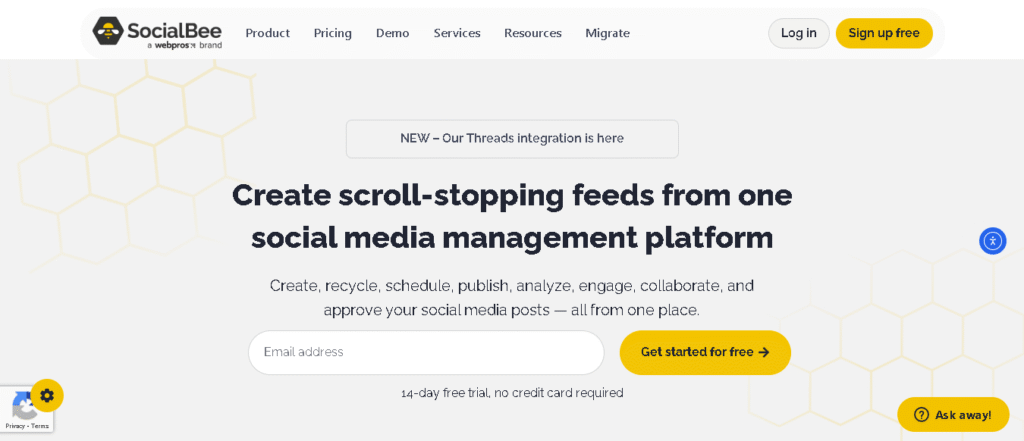The height and width of the screenshot is (441, 1024).
Task: Open the Ask away! chat widget
Action: pyautogui.click(x=953, y=414)
